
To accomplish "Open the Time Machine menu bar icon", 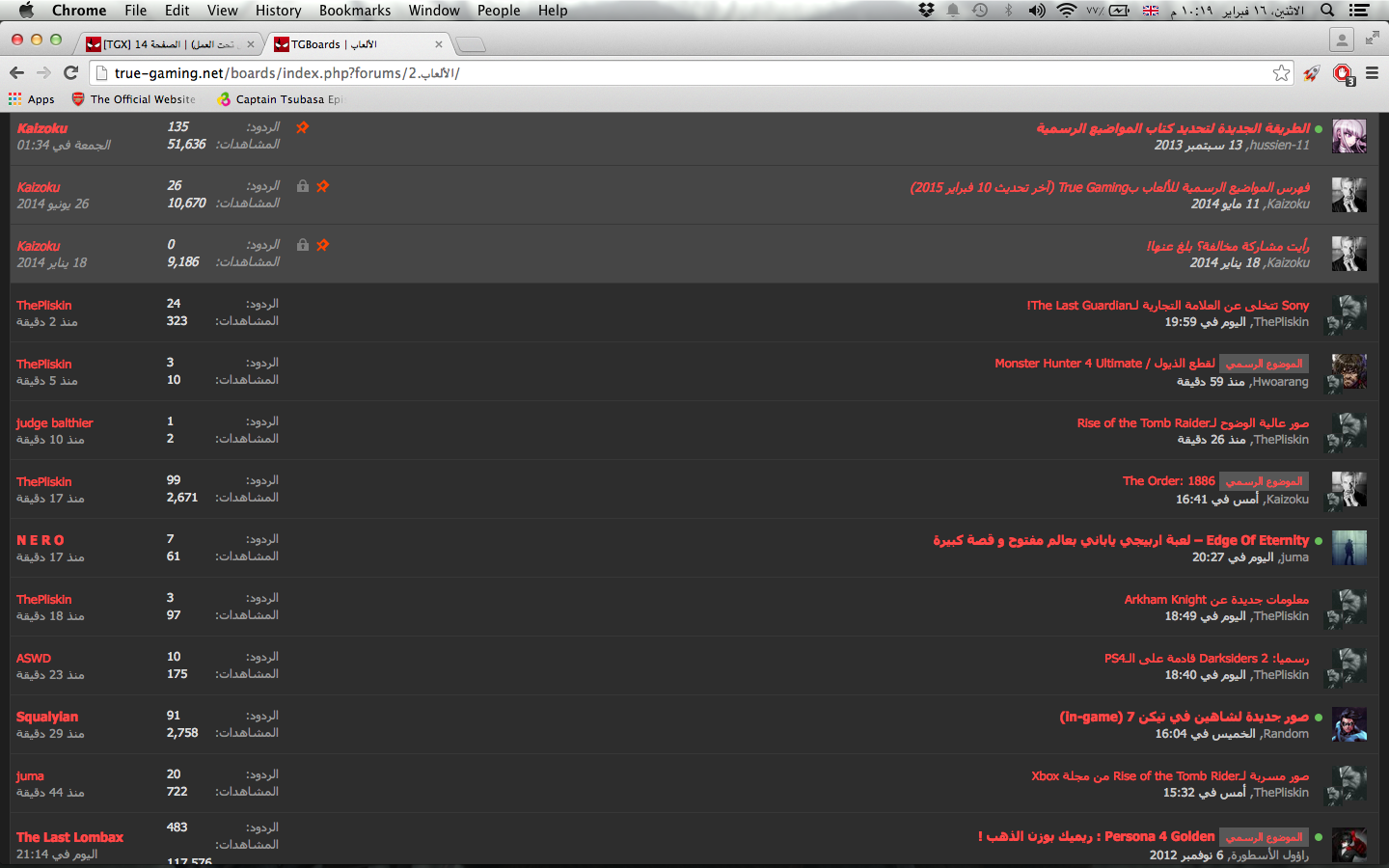I will tap(980, 11).
